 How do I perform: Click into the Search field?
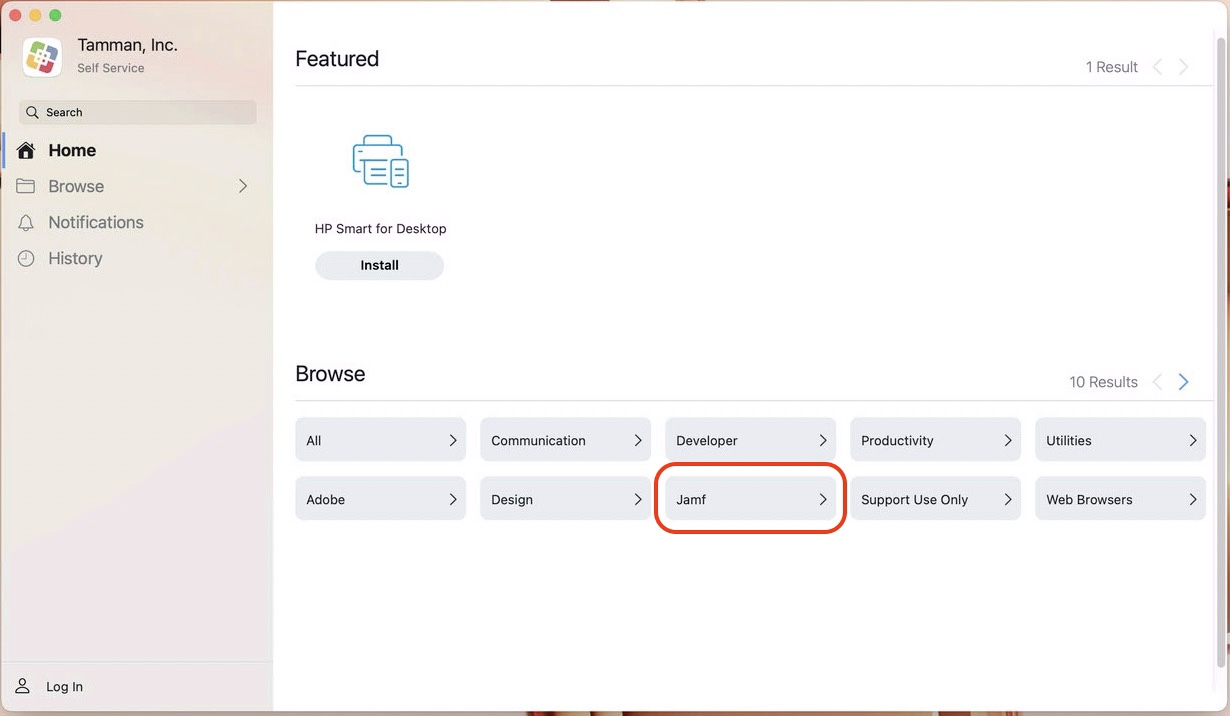[138, 113]
